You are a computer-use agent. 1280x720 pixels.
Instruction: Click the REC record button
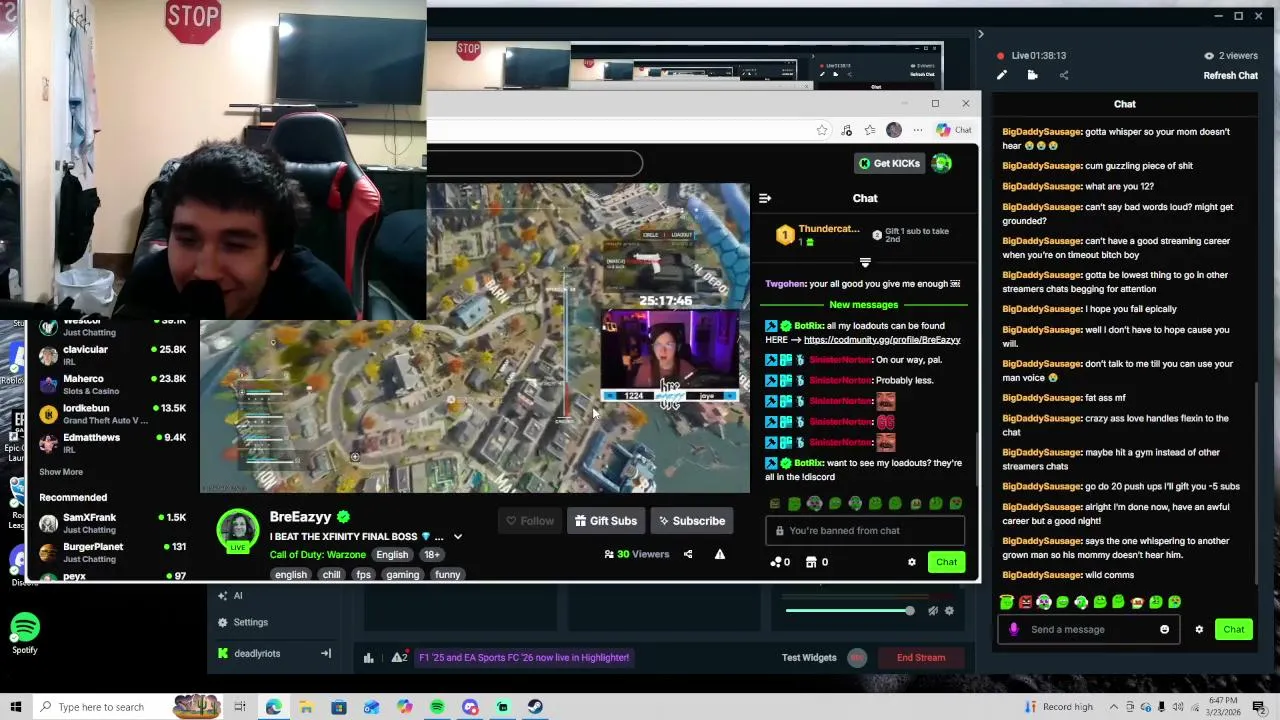coord(857,658)
